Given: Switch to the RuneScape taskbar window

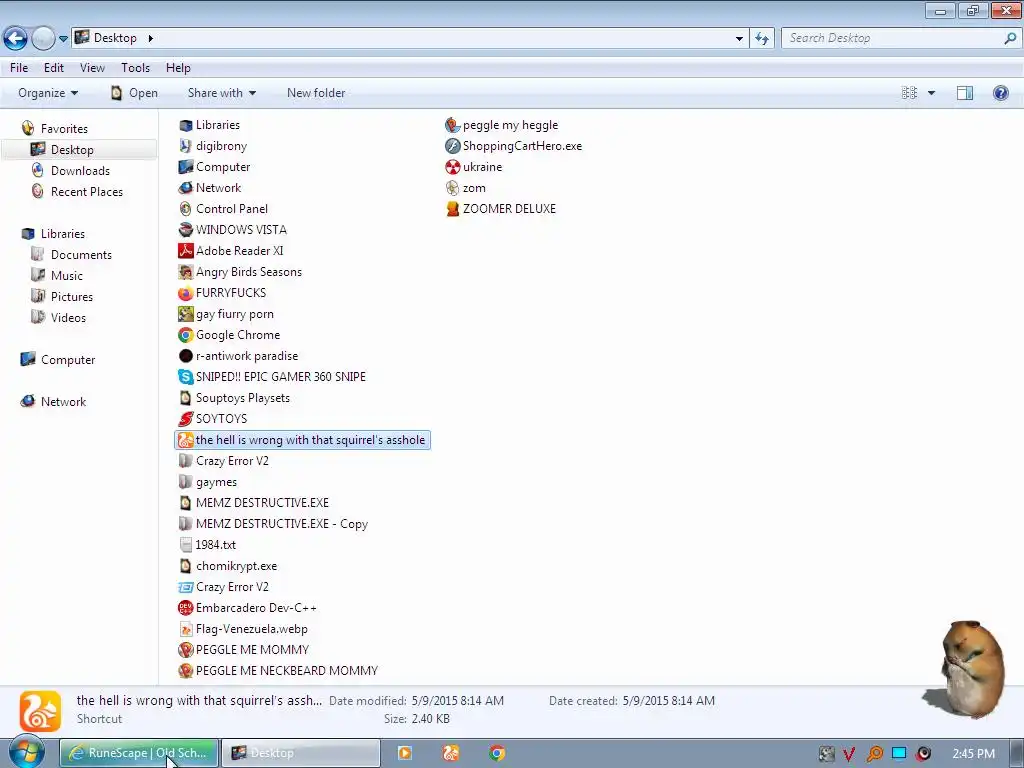Looking at the screenshot, I should coord(140,753).
